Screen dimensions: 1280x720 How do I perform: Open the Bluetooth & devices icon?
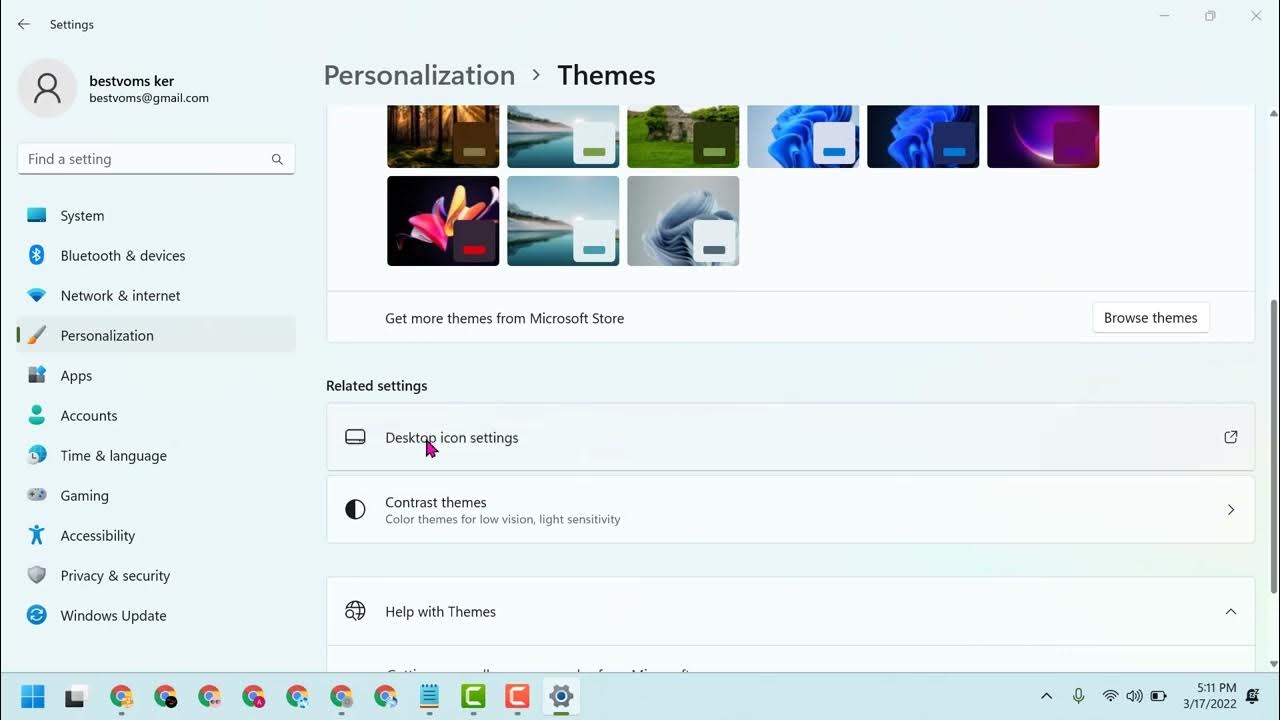(x=37, y=255)
